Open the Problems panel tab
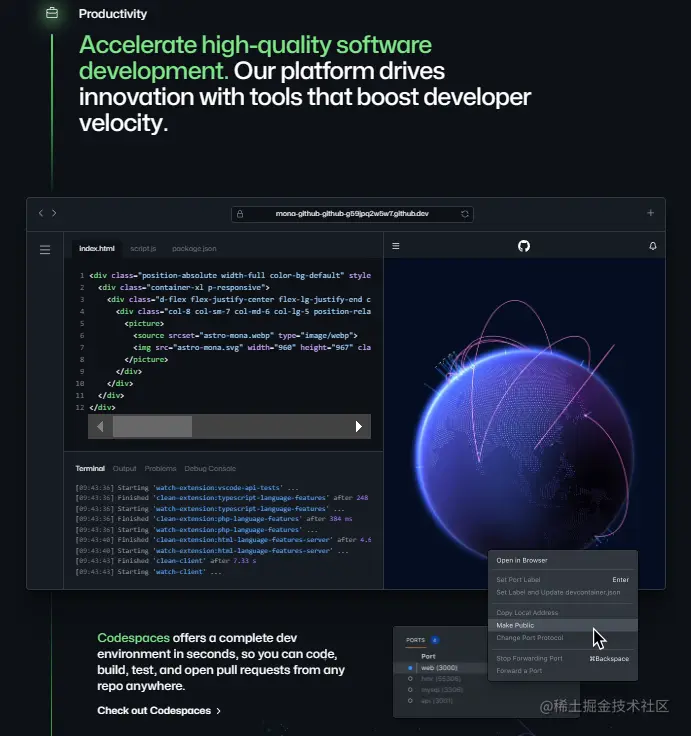 click(161, 468)
